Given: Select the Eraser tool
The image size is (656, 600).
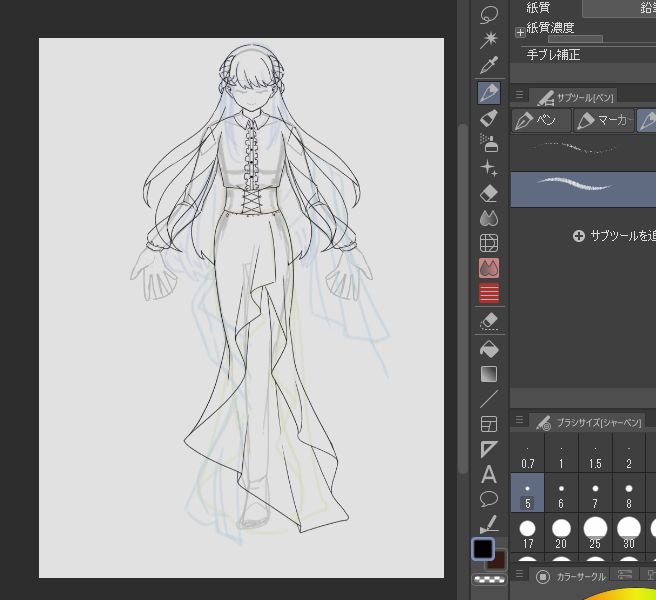Looking at the screenshot, I should click(489, 194).
